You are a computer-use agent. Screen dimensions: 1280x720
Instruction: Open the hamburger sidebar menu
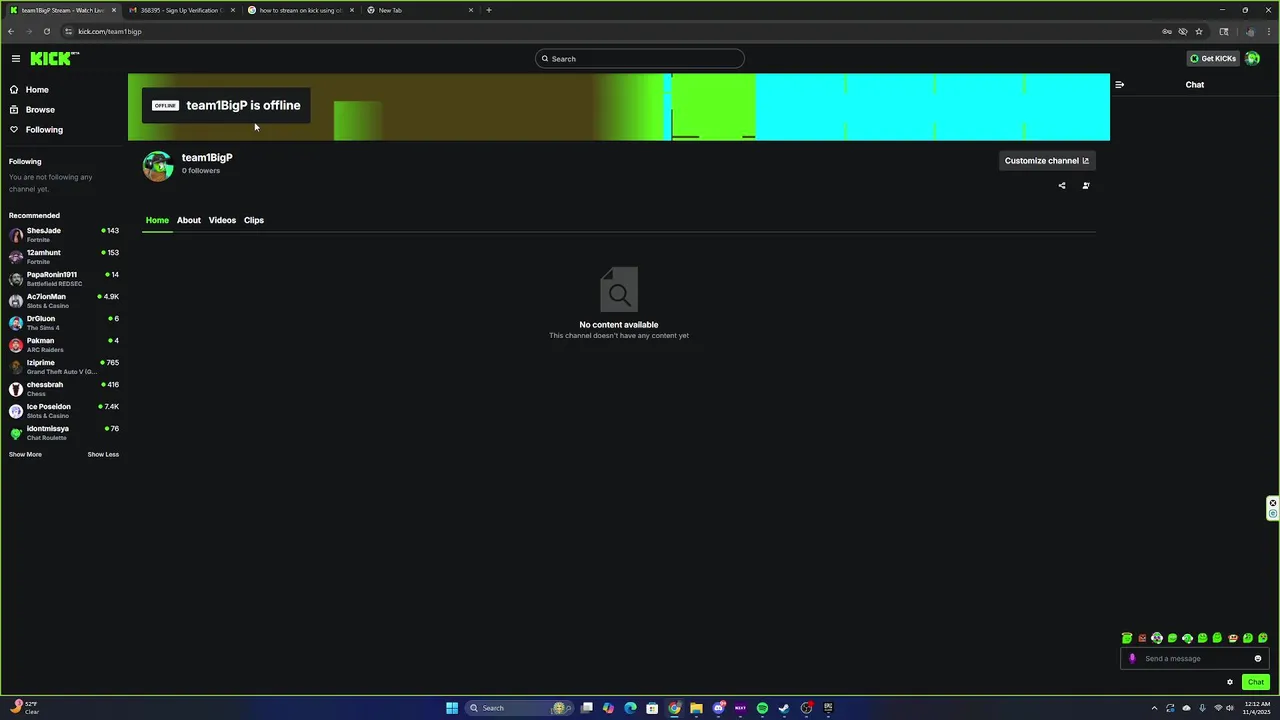tap(16, 59)
